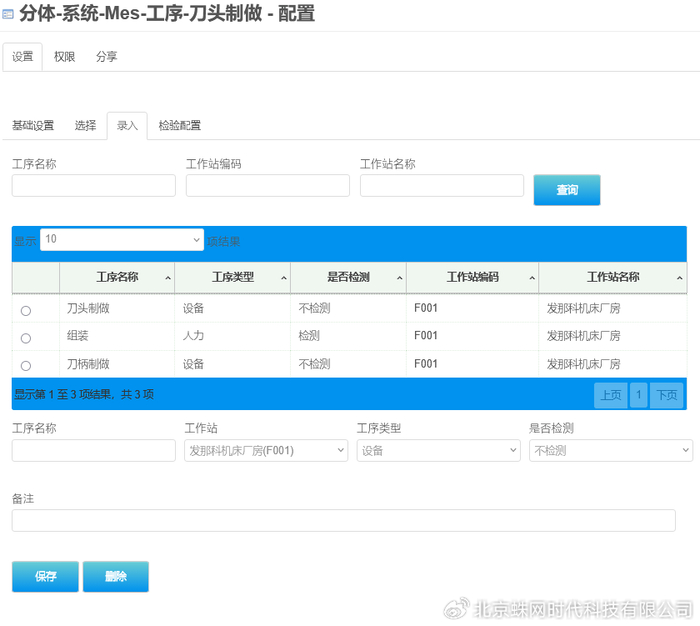Click the form icon beside the page title
Viewport: 700px width, 626px height.
coord(8,14)
